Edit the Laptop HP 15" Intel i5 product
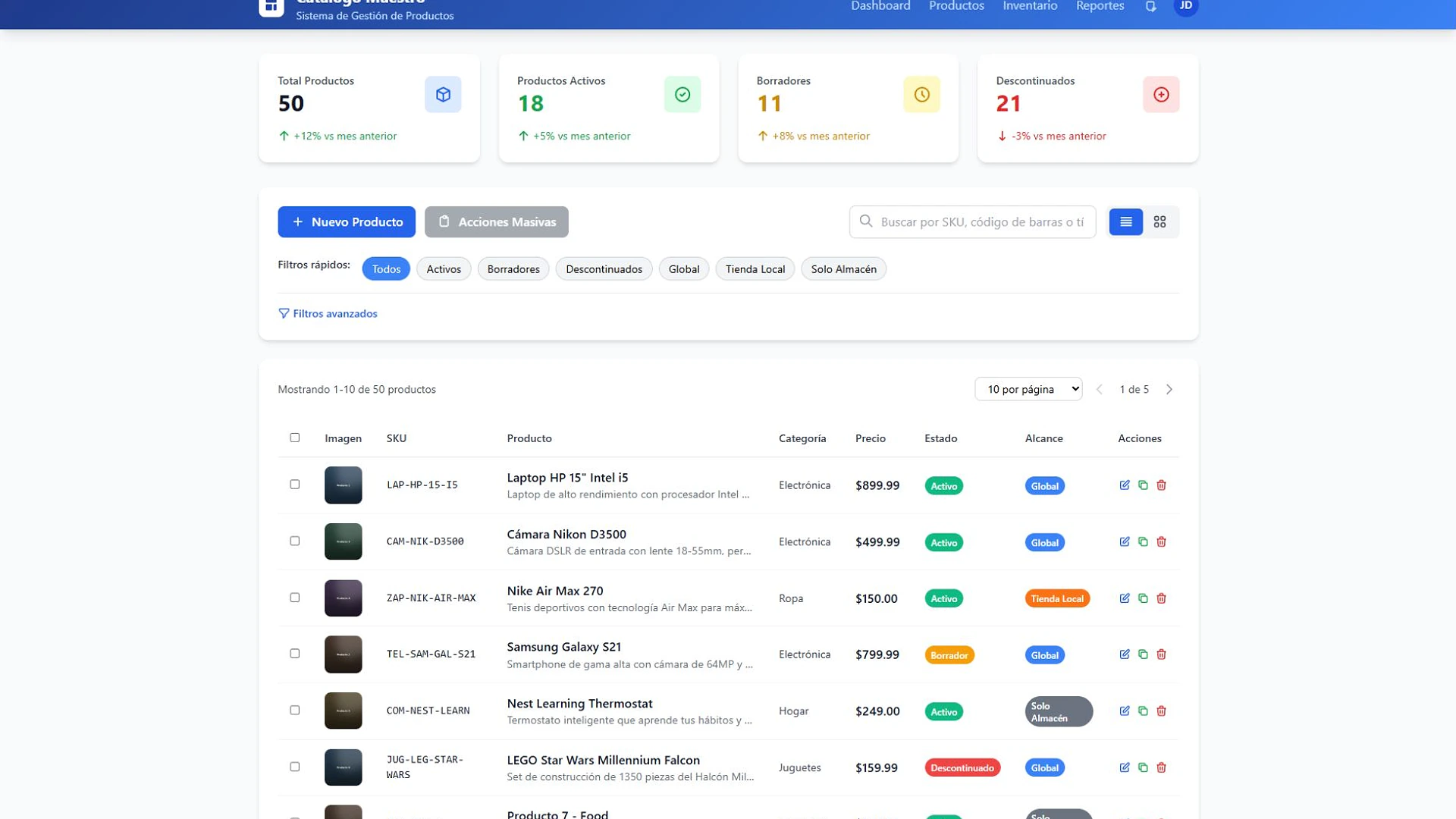 pos(1125,485)
